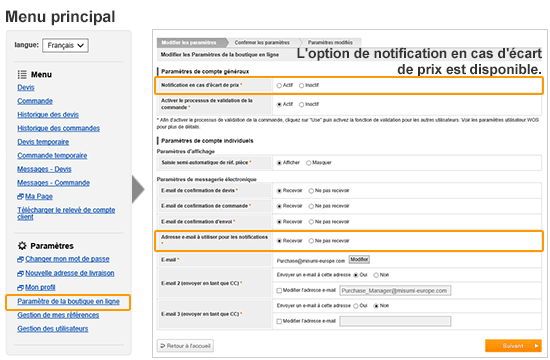Select Masquer for Saisie semi-automatique
The width and height of the screenshot is (550, 360).
pos(309,163)
